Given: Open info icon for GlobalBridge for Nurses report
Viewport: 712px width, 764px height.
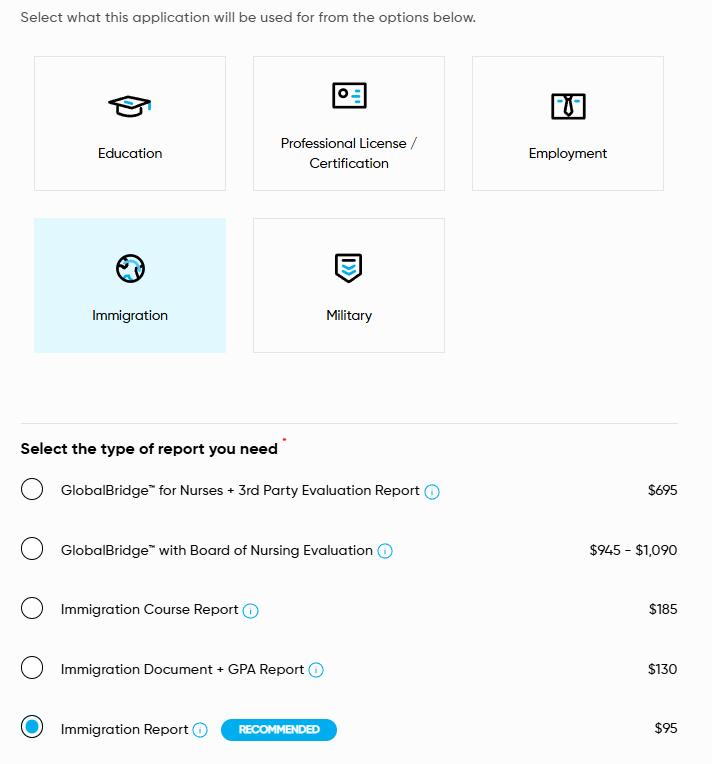Looking at the screenshot, I should coord(432,492).
